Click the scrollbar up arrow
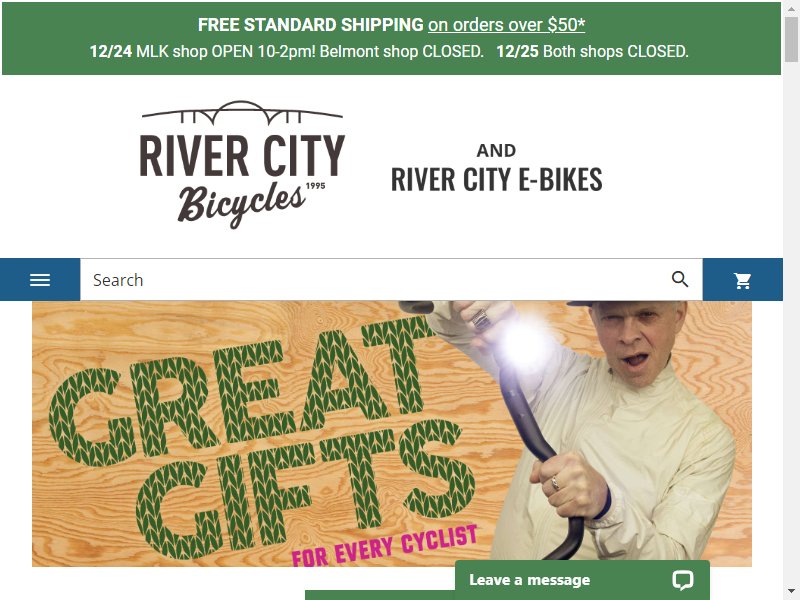 point(791,8)
